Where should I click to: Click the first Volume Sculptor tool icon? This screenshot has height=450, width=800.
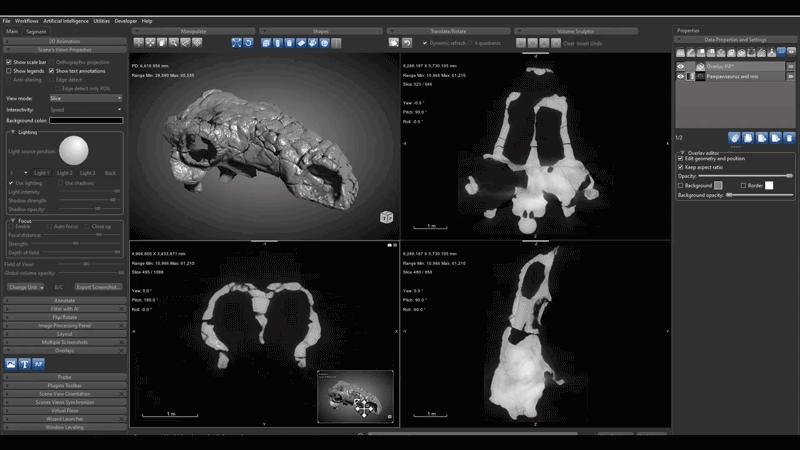521,43
